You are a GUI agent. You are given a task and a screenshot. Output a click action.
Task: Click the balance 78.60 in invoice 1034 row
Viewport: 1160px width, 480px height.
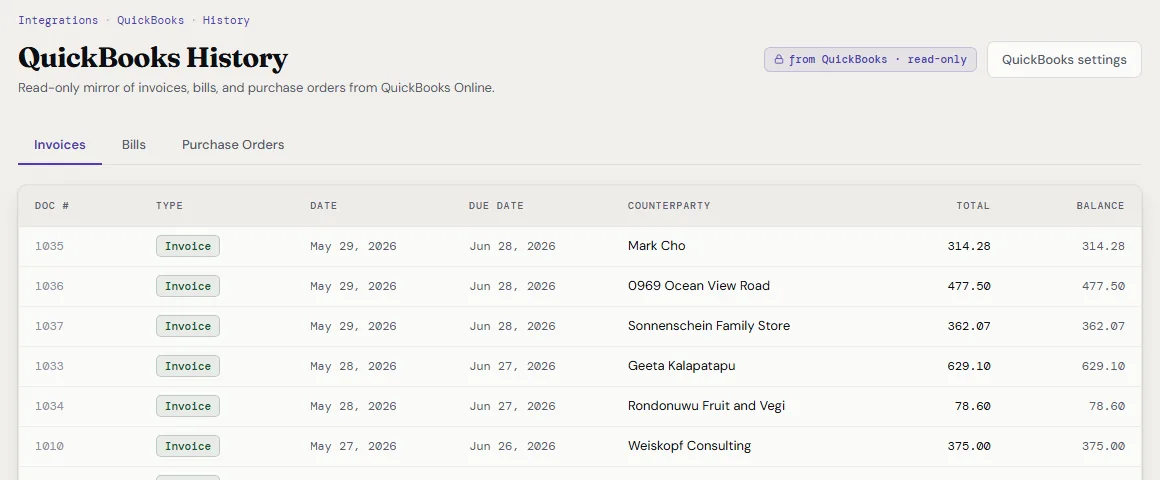coord(1107,406)
